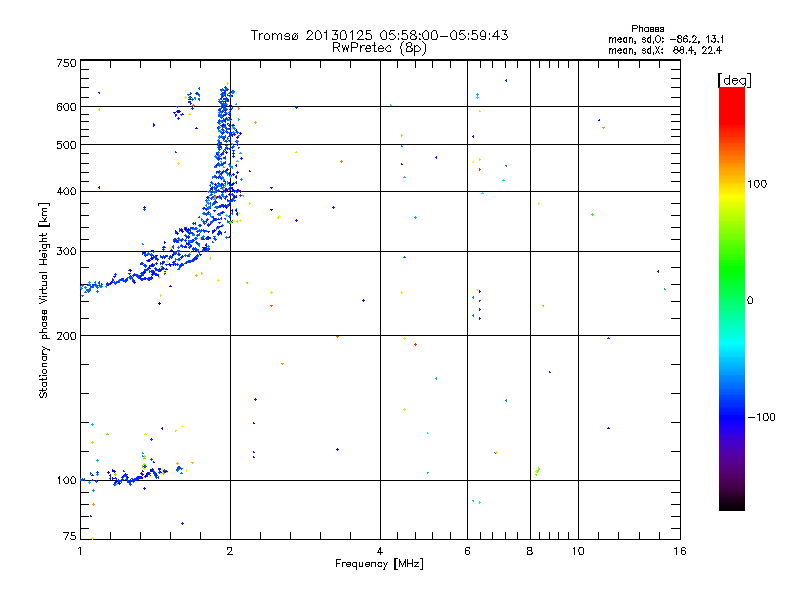The width and height of the screenshot is (800, 600).
Task: Click the colorbar tick label '-100'
Action: pos(761,417)
